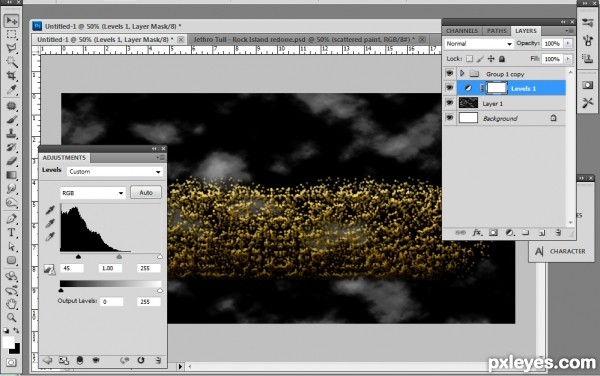Select the Clone Stamp tool

pos(11,133)
